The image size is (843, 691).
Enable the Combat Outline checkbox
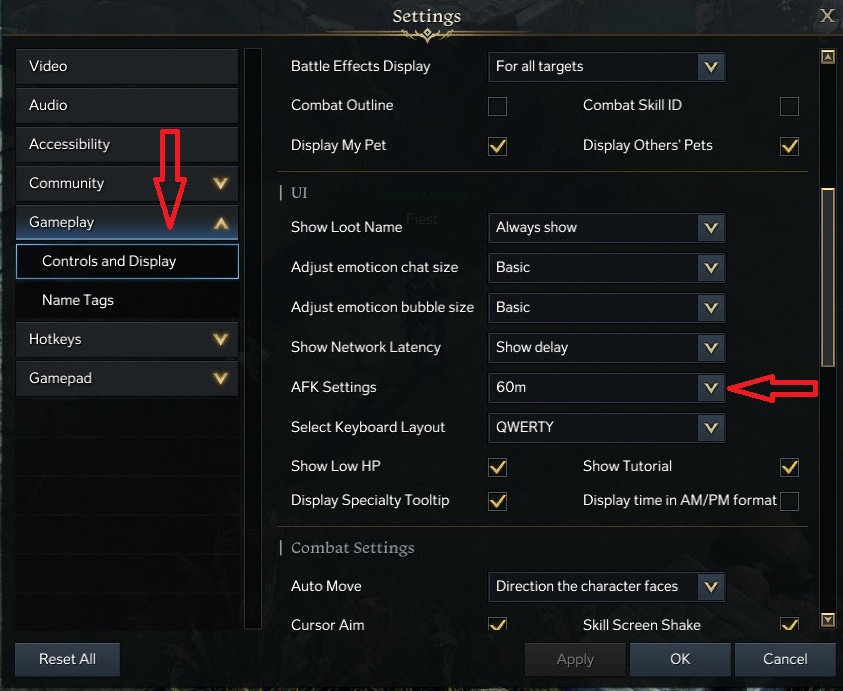(x=497, y=106)
